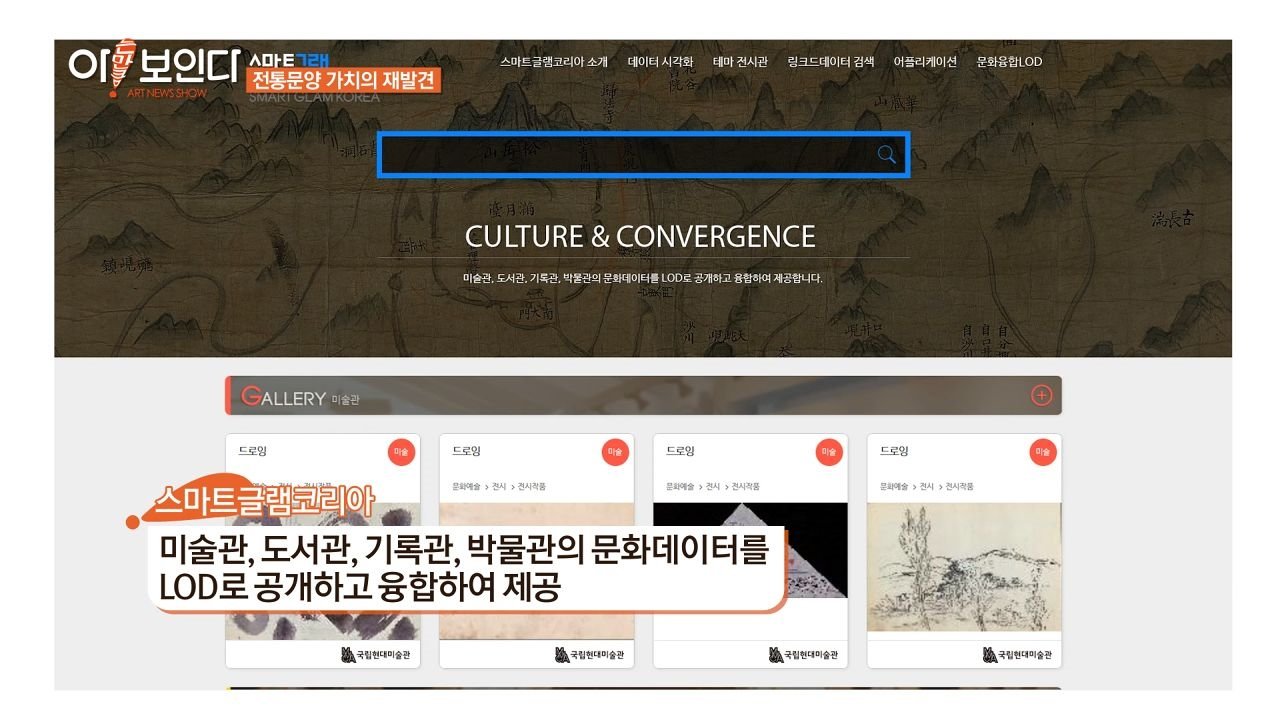
Task: Click 국립현대미술관 logo on the second card
Action: pos(589,655)
